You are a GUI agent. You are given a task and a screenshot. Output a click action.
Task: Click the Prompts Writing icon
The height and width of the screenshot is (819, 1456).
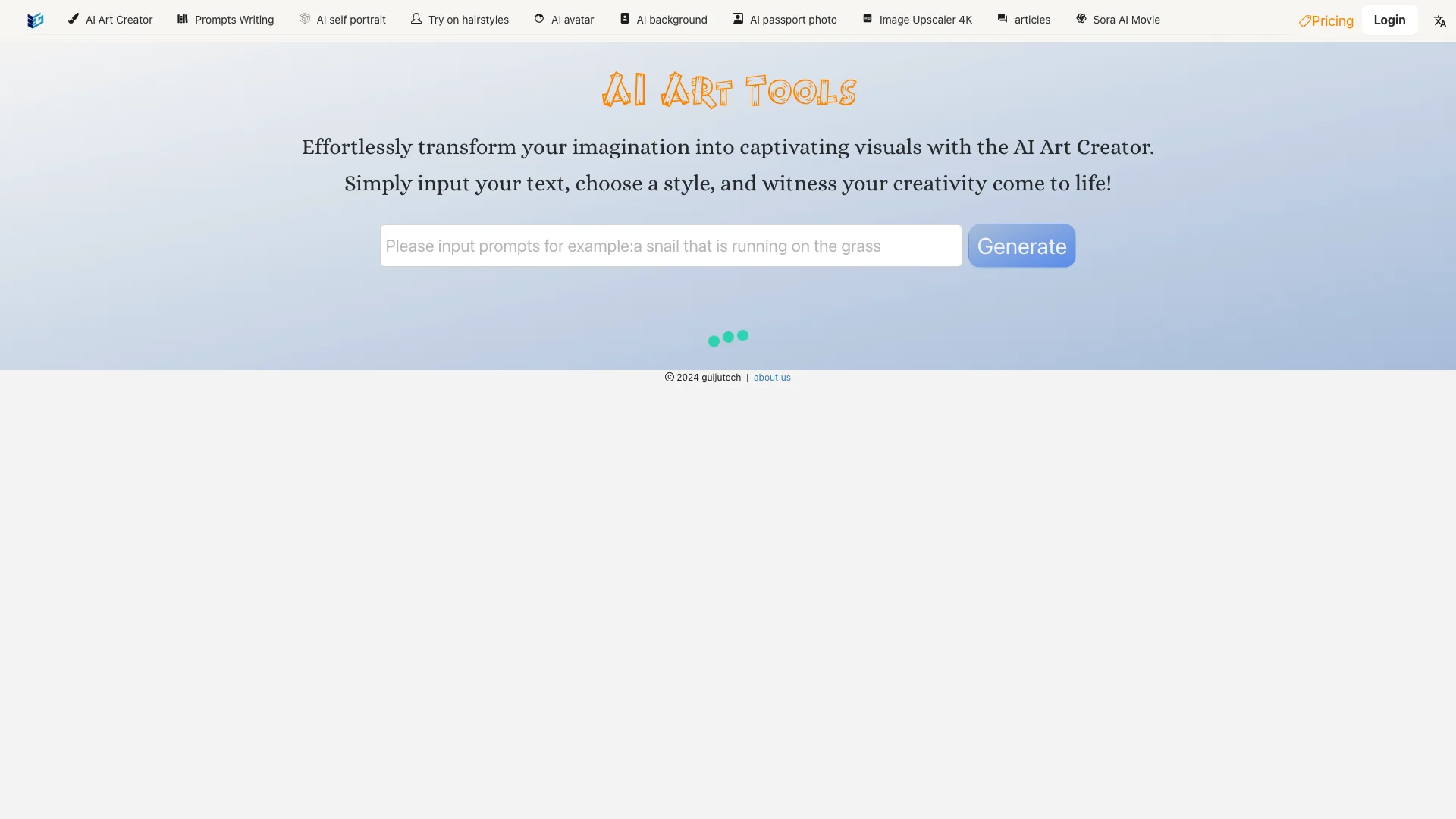(x=182, y=19)
